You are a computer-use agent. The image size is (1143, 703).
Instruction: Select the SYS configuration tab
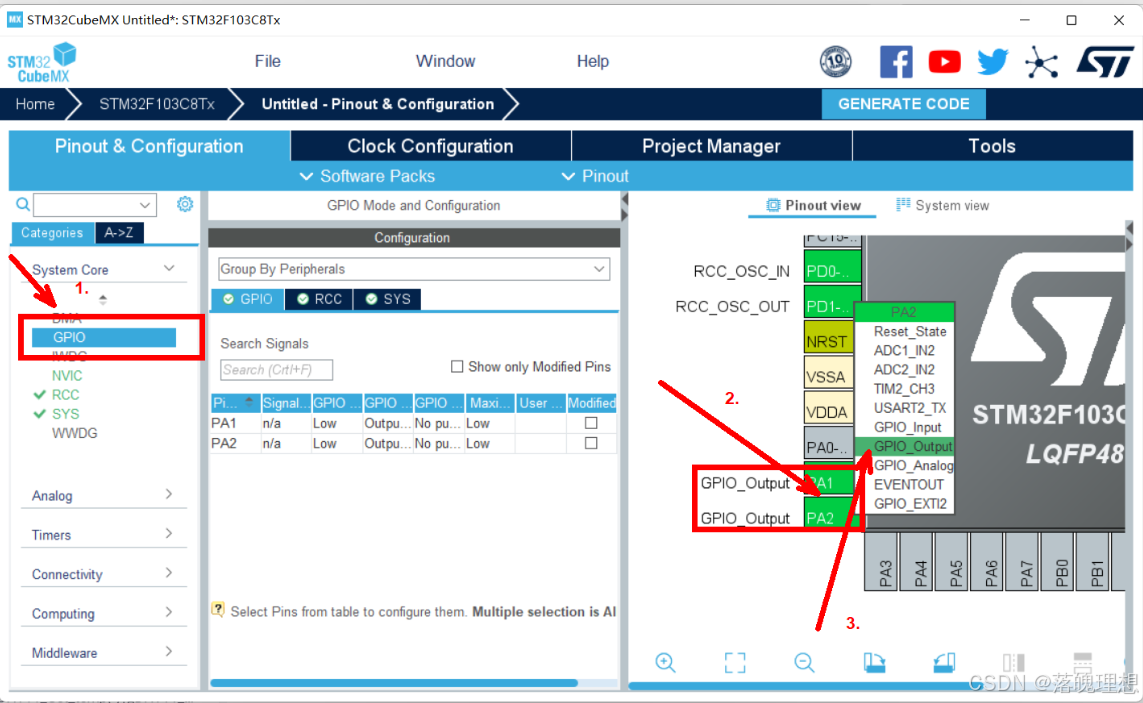pos(388,299)
